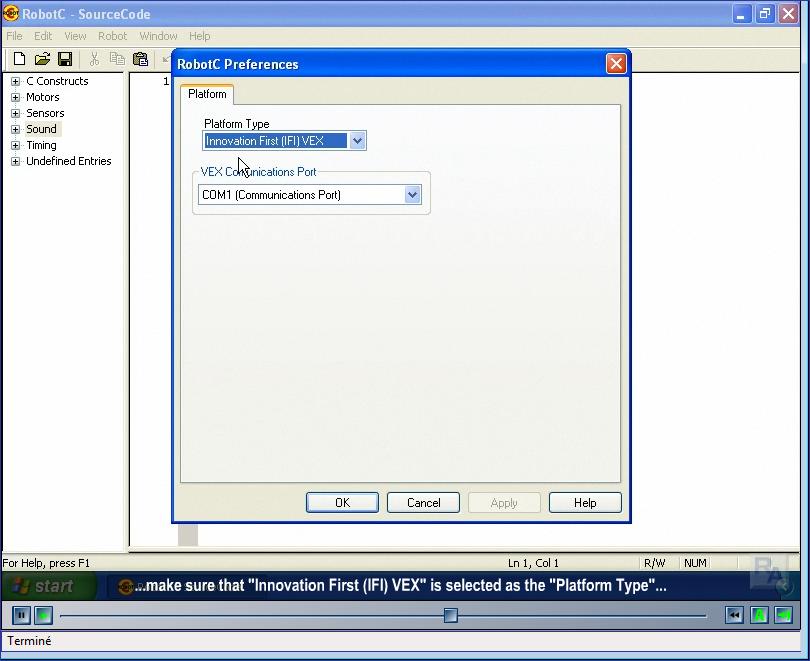The height and width of the screenshot is (661, 810).
Task: Click the Open file folder icon
Action: tap(42, 59)
